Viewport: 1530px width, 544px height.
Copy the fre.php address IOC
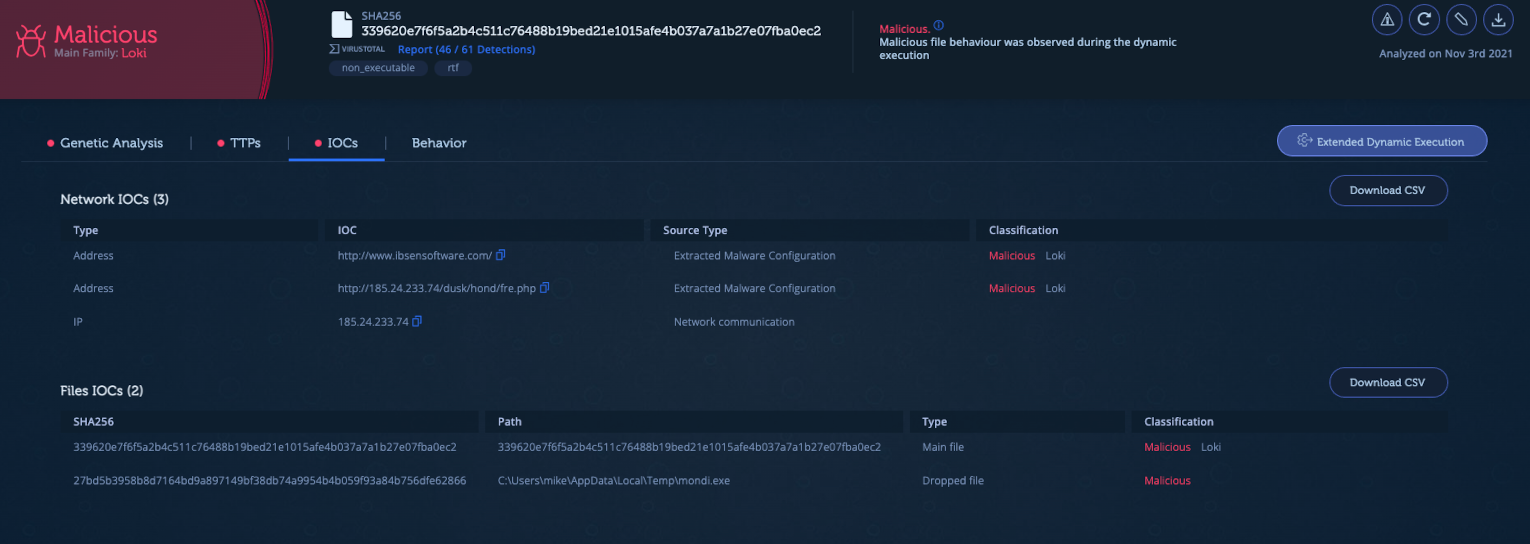point(545,288)
